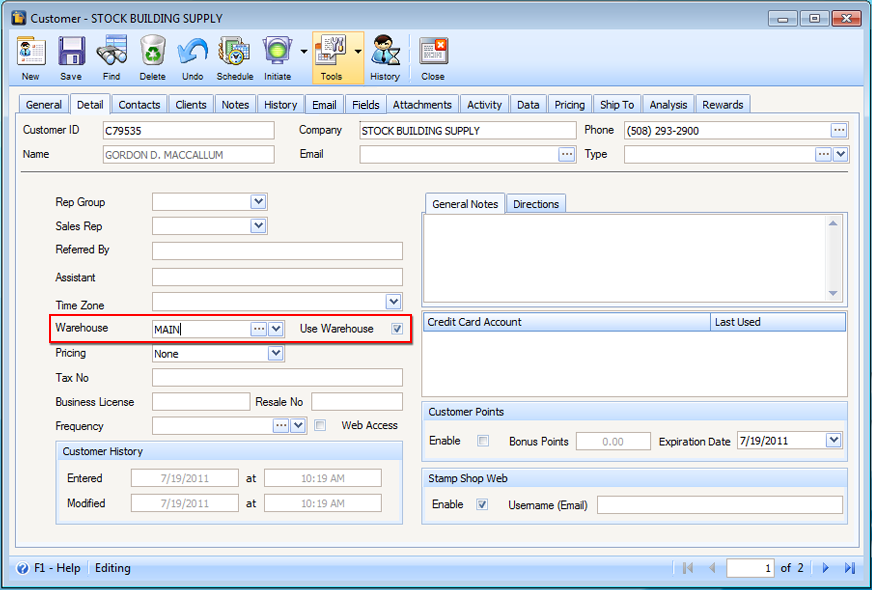The height and width of the screenshot is (590, 872).
Task: Focus the Tax No input field
Action: [x=278, y=377]
